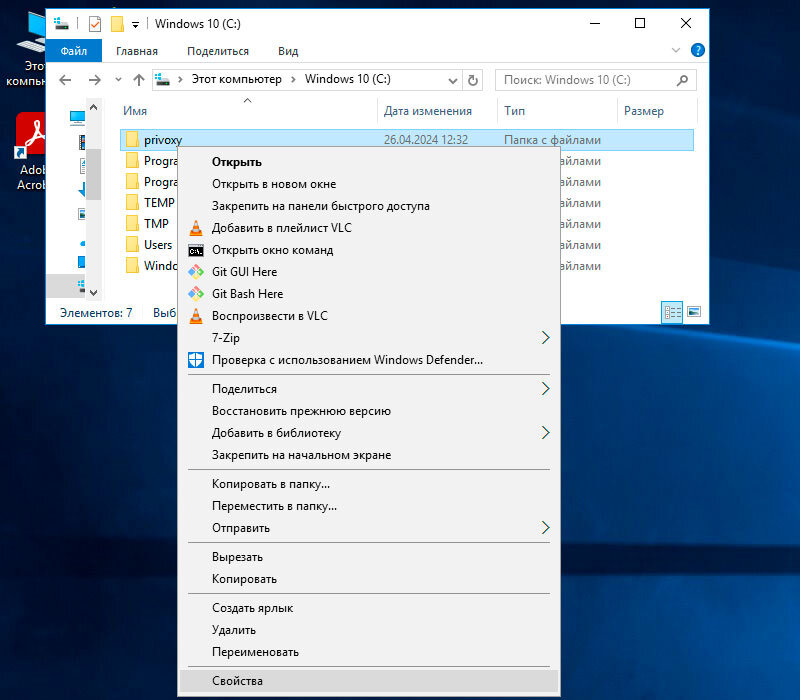The image size is (800, 700).
Task: Click the Forward arrow in Explorer
Action: tap(94, 80)
